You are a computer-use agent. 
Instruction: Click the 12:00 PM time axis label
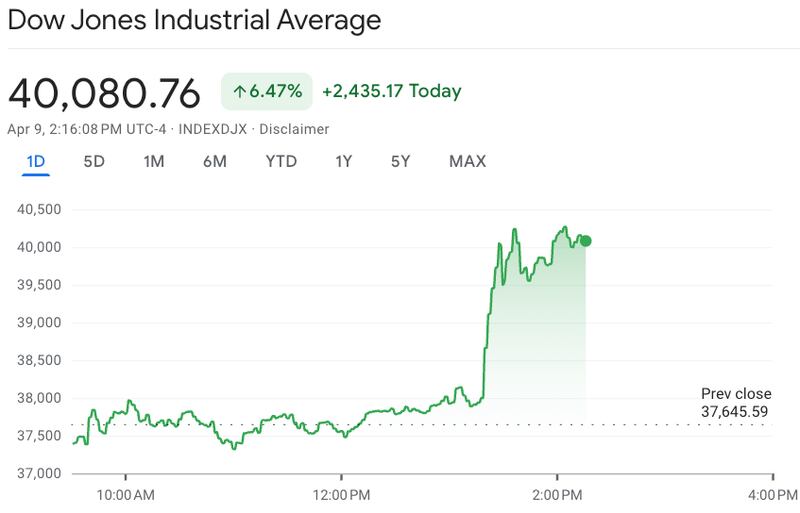click(340, 493)
